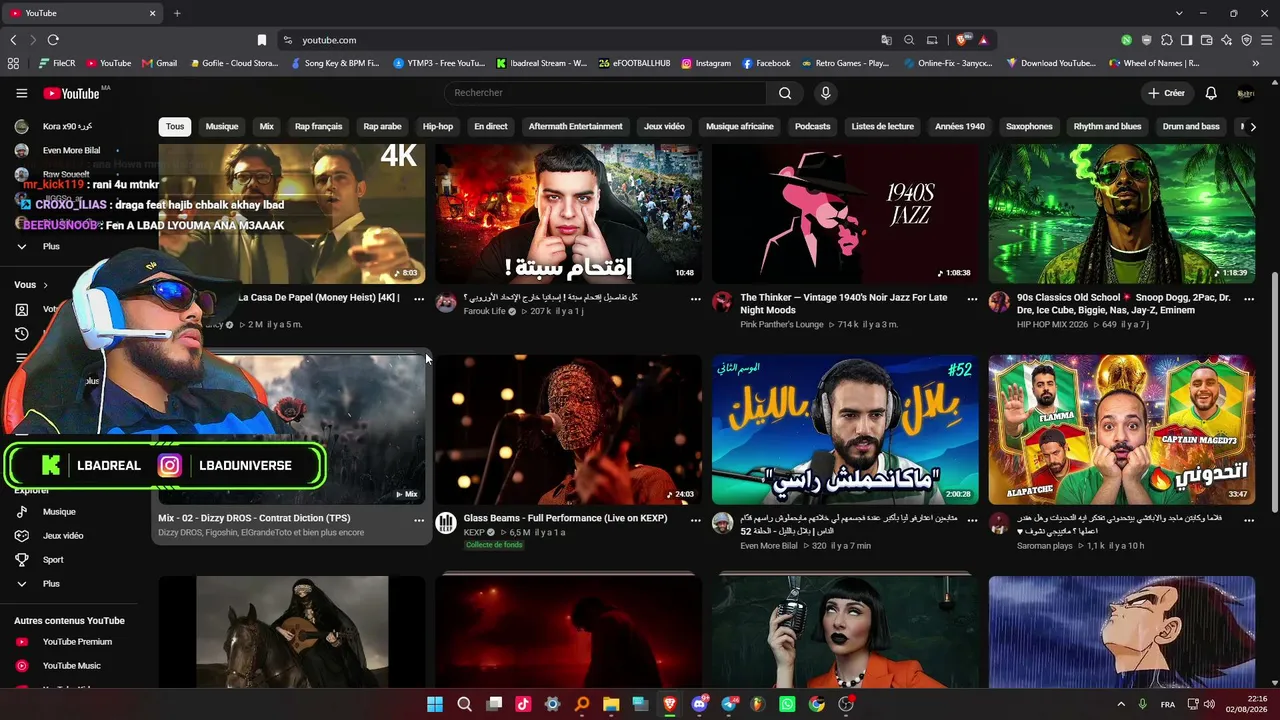Show hidden system tray icons
The height and width of the screenshot is (720, 1280).
pyautogui.click(x=1121, y=704)
